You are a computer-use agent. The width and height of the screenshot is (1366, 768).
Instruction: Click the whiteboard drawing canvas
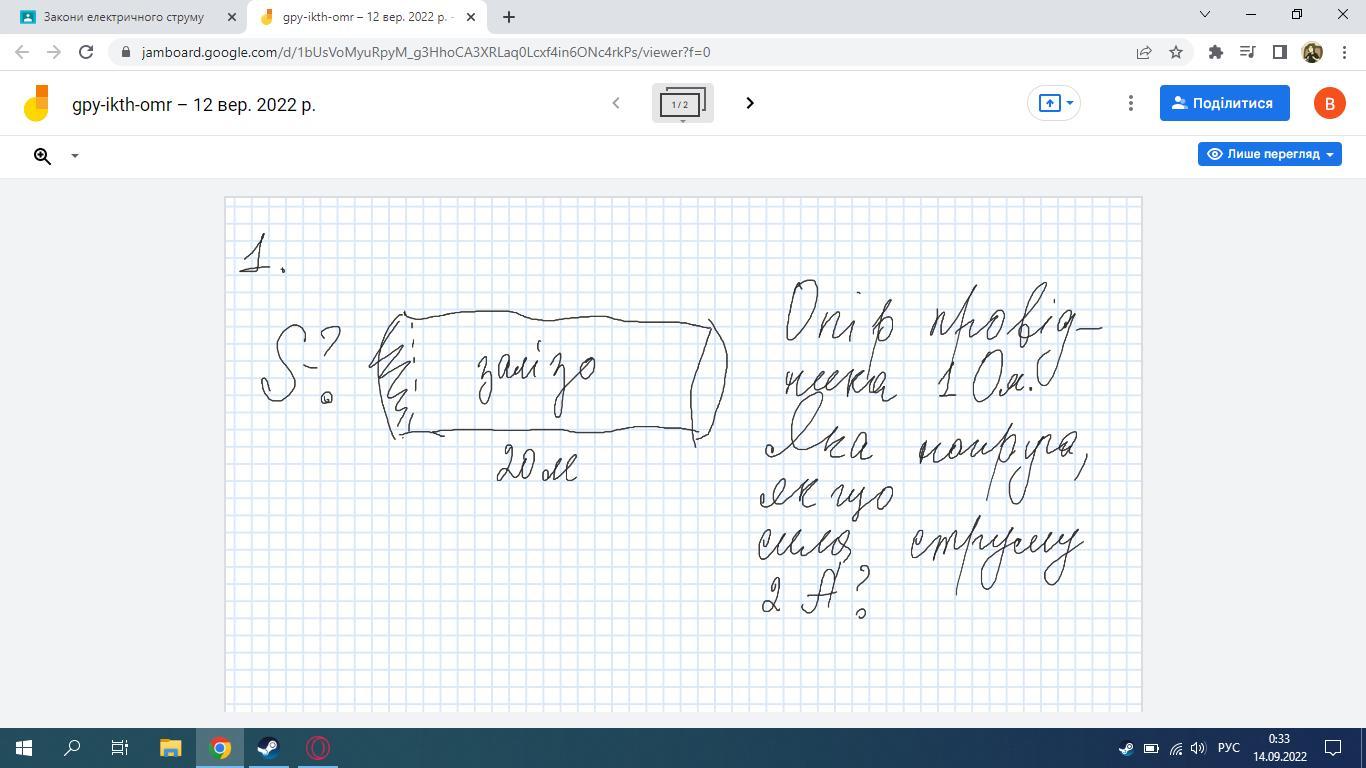[683, 454]
